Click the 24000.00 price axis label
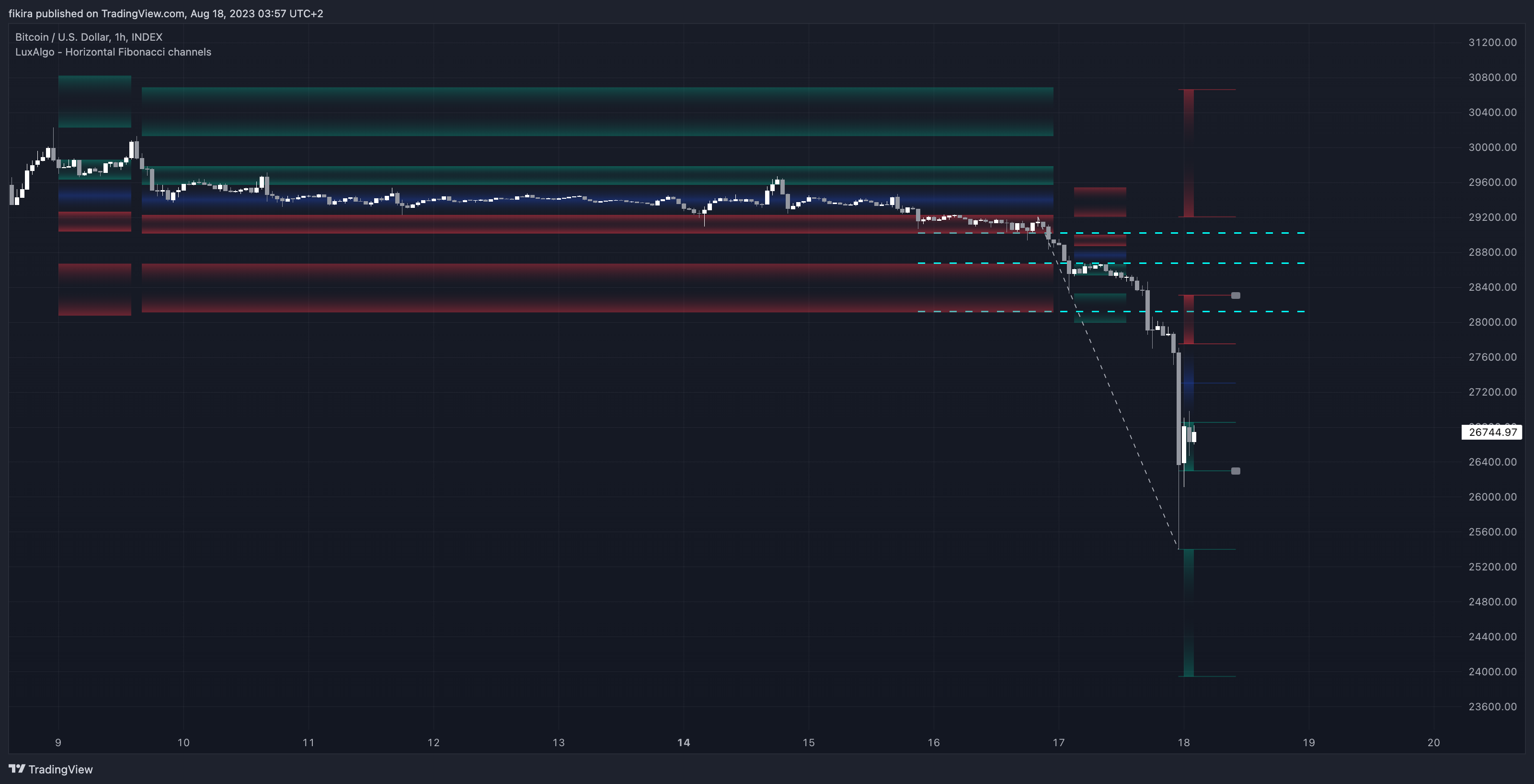Viewport: 1534px width, 784px height. [1492, 671]
